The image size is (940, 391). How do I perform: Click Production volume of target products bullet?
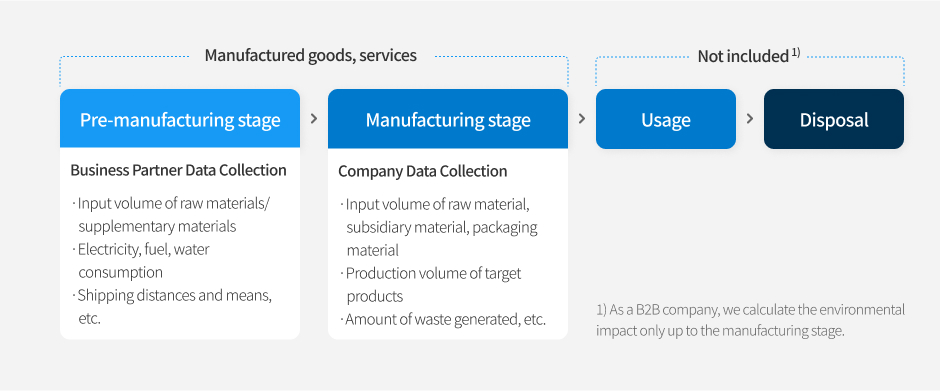[430, 285]
